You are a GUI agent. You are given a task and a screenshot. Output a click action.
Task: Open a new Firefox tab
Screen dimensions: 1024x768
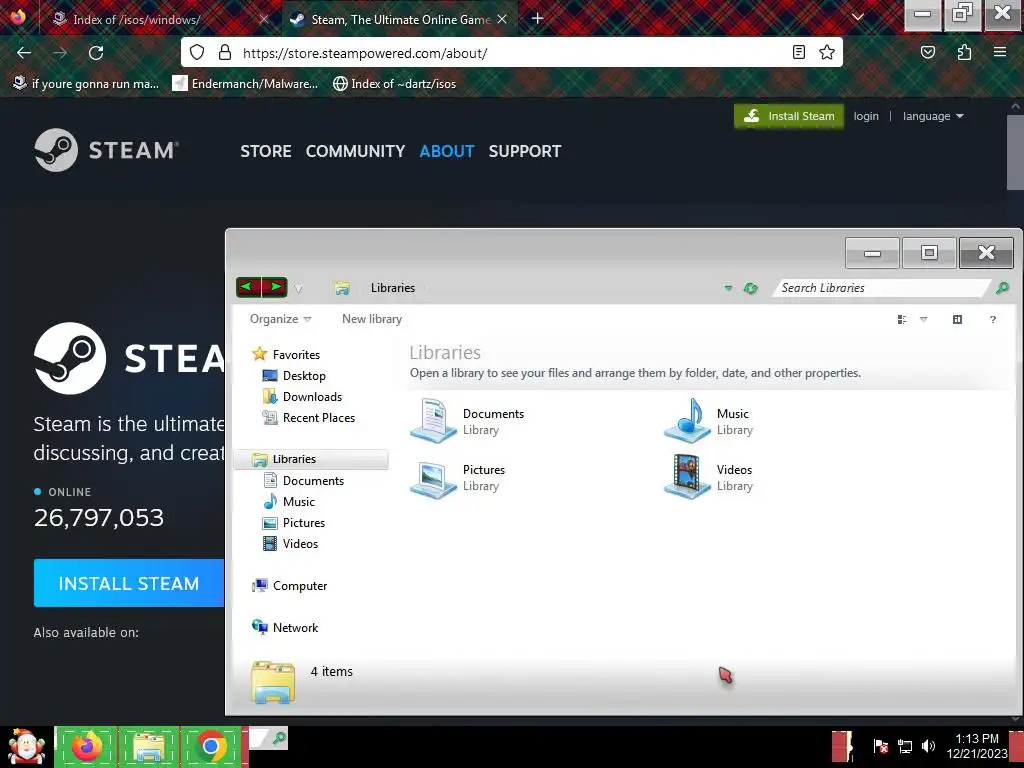pos(537,19)
